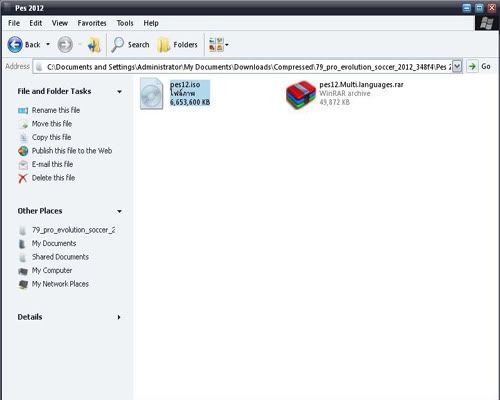The image size is (500, 400).
Task: Click the Rename this file icon
Action: click(x=23, y=110)
